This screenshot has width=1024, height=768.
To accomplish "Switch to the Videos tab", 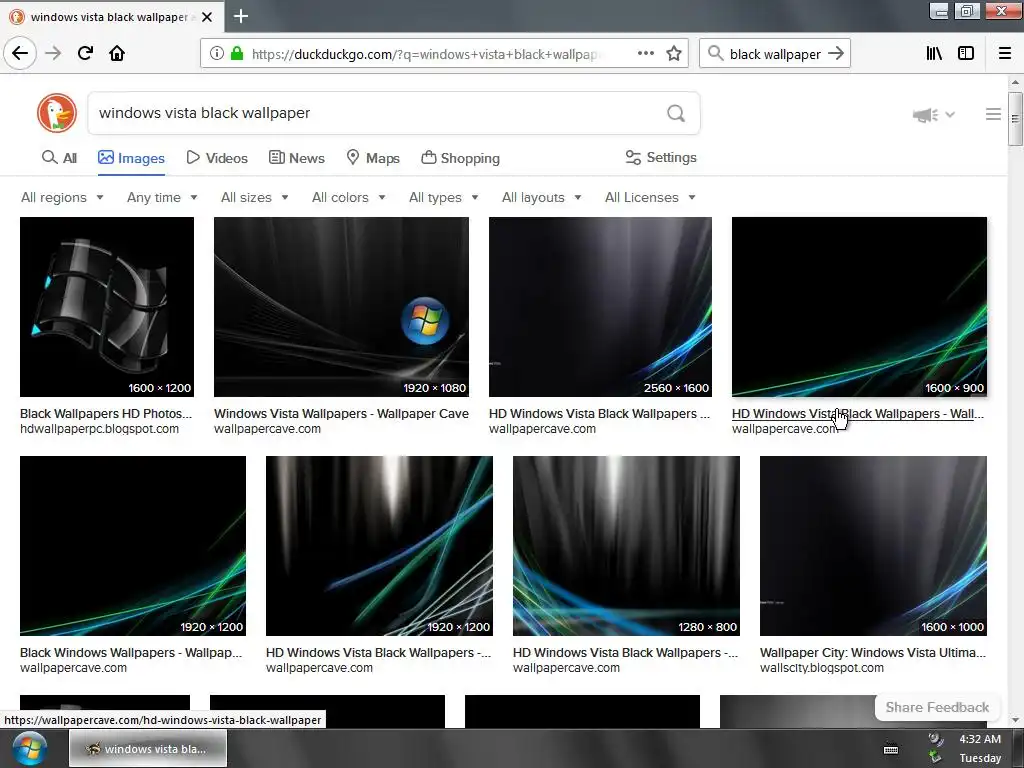I will point(217,158).
